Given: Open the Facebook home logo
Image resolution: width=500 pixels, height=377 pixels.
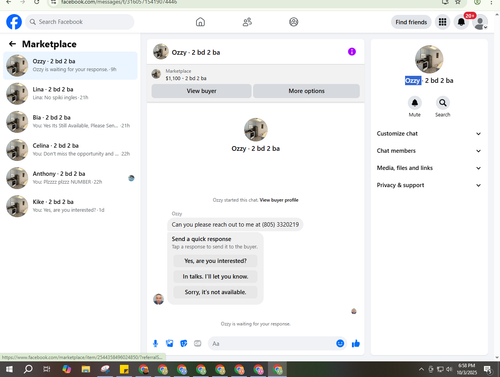Looking at the screenshot, I should click(14, 22).
